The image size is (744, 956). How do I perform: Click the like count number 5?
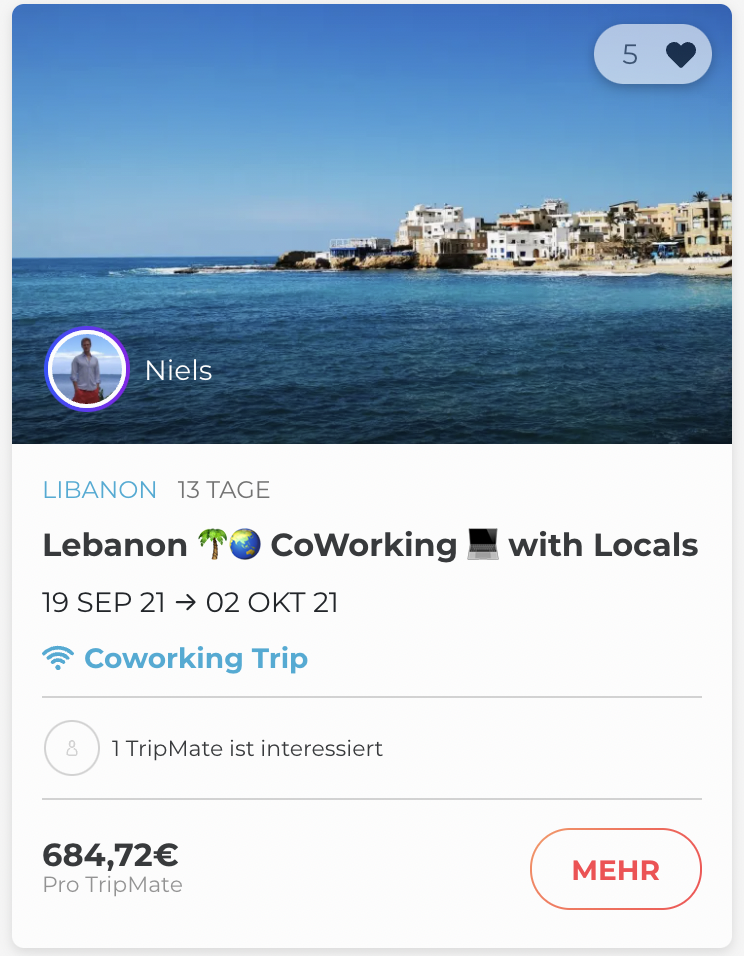tap(630, 54)
